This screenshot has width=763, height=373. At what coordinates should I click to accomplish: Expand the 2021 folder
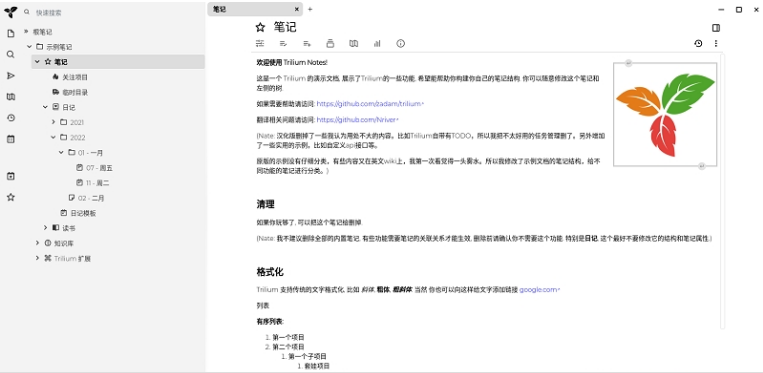click(x=53, y=122)
